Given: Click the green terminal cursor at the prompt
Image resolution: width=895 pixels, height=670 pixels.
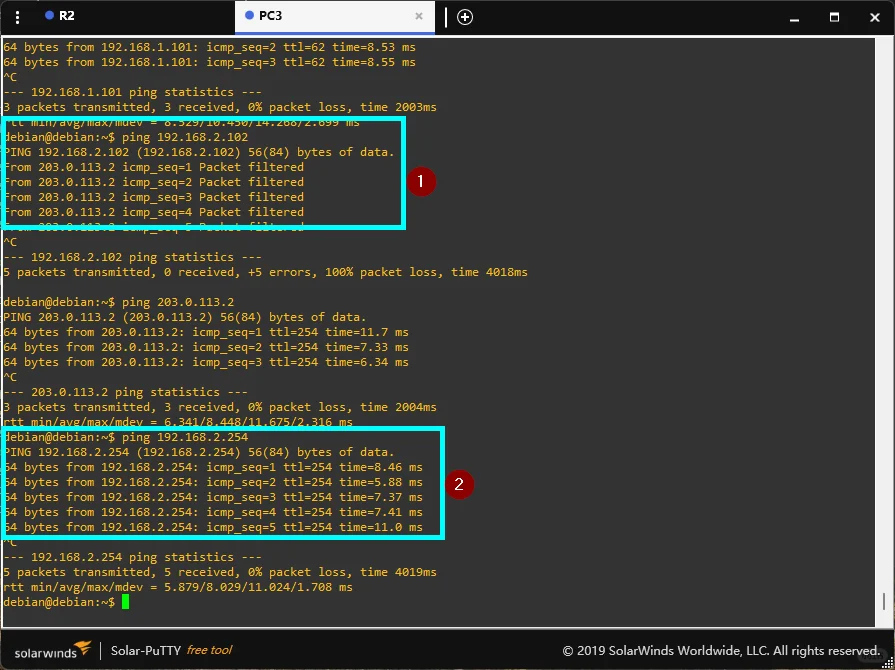Looking at the screenshot, I should [126, 602].
